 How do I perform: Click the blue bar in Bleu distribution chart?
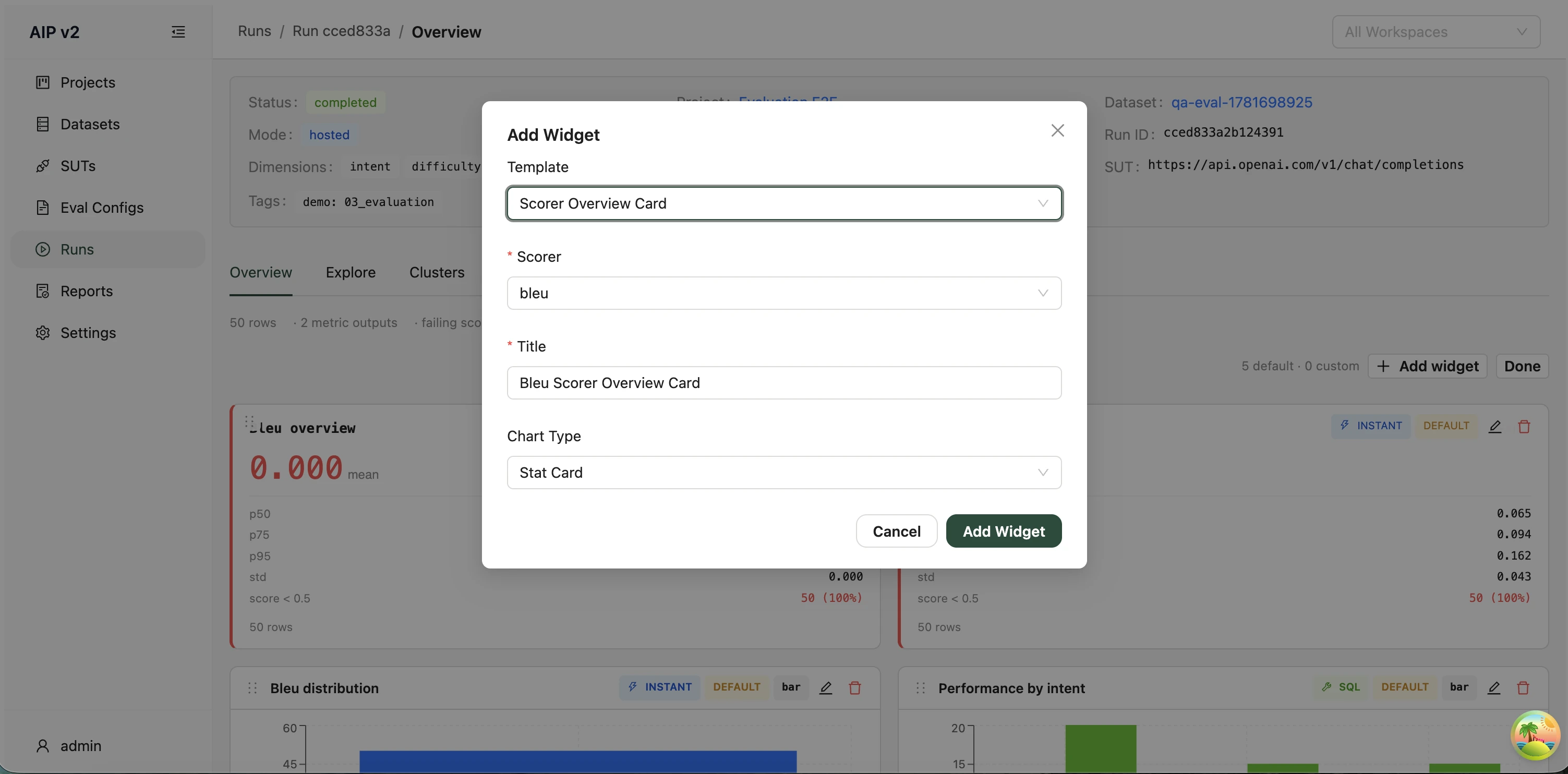pos(577,762)
